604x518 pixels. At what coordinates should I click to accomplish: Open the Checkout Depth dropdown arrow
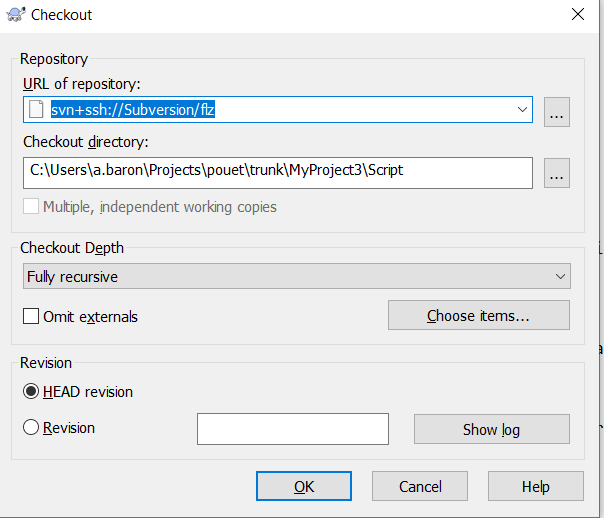point(560,276)
